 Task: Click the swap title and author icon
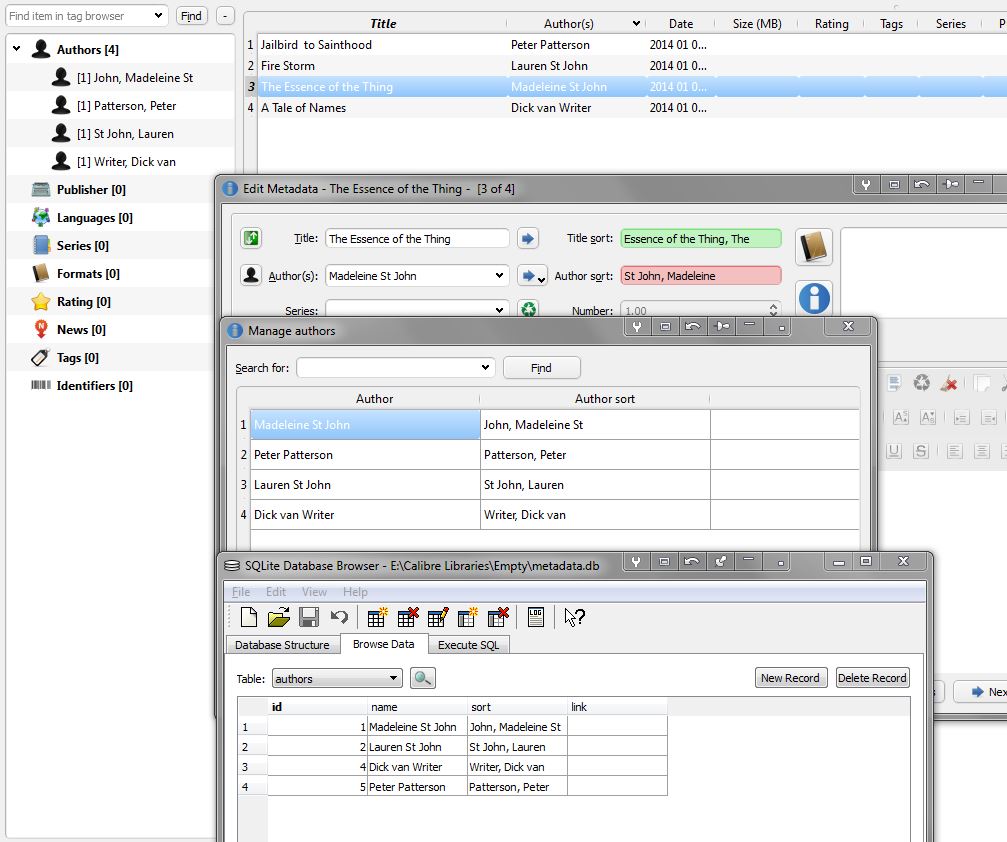tap(251, 238)
